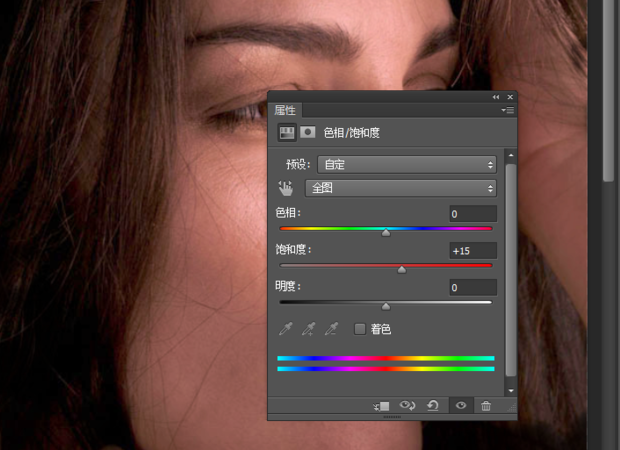Click the lower color spectrum bar

[x=386, y=369]
